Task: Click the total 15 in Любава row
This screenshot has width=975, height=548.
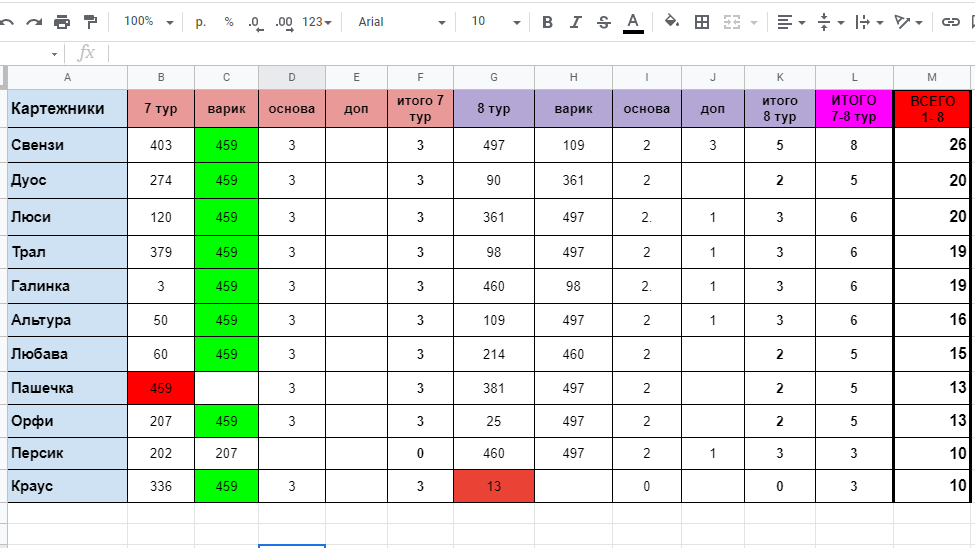Action: pos(932,354)
